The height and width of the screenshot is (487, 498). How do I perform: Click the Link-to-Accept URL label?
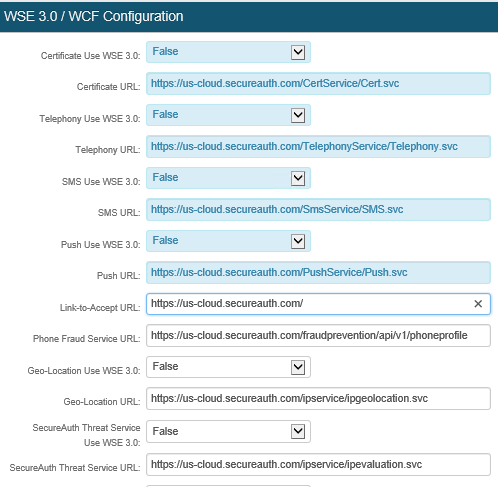(100, 308)
